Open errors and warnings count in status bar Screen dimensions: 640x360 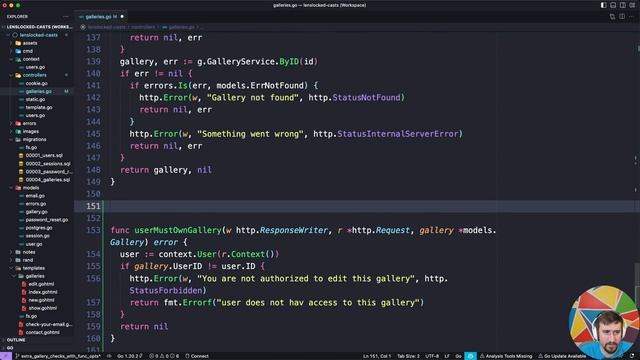pos(164,356)
